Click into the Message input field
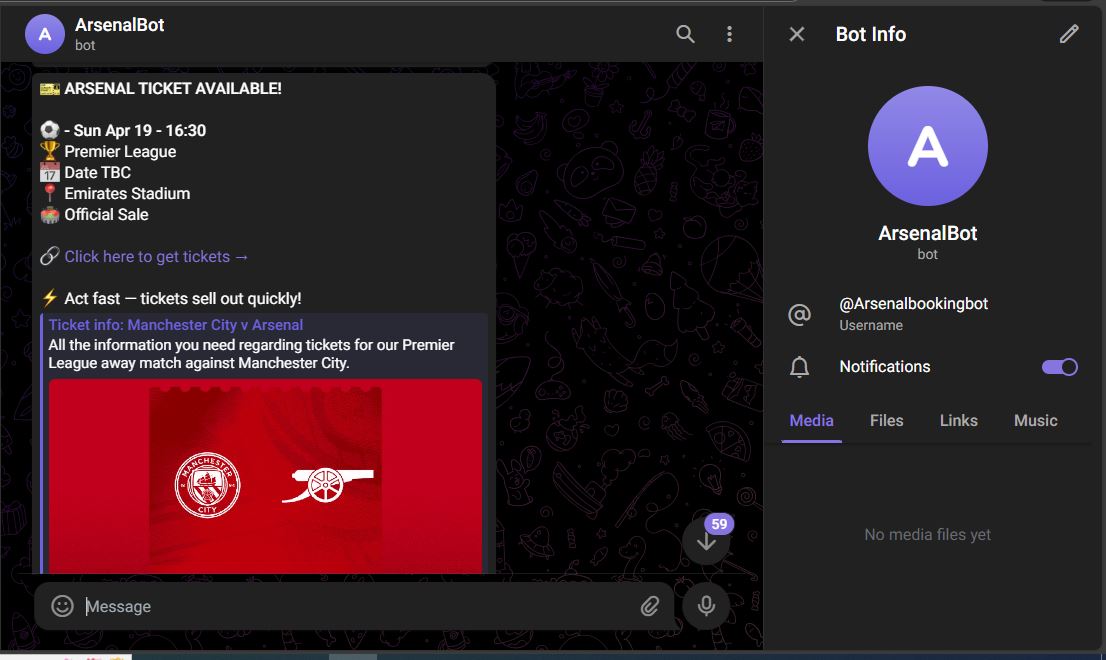 [350, 606]
